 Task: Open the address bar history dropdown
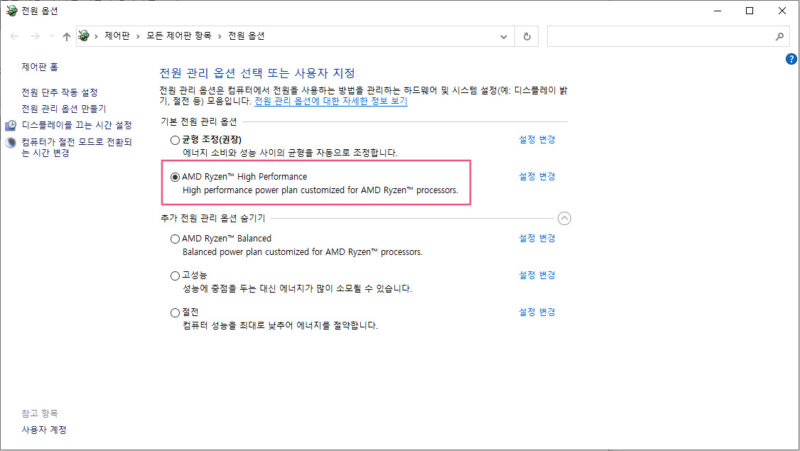[503, 36]
